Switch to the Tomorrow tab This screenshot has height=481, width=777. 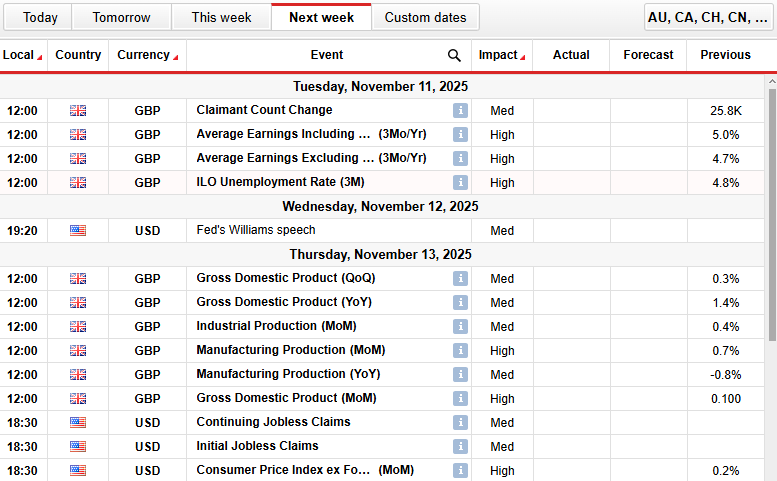[121, 17]
